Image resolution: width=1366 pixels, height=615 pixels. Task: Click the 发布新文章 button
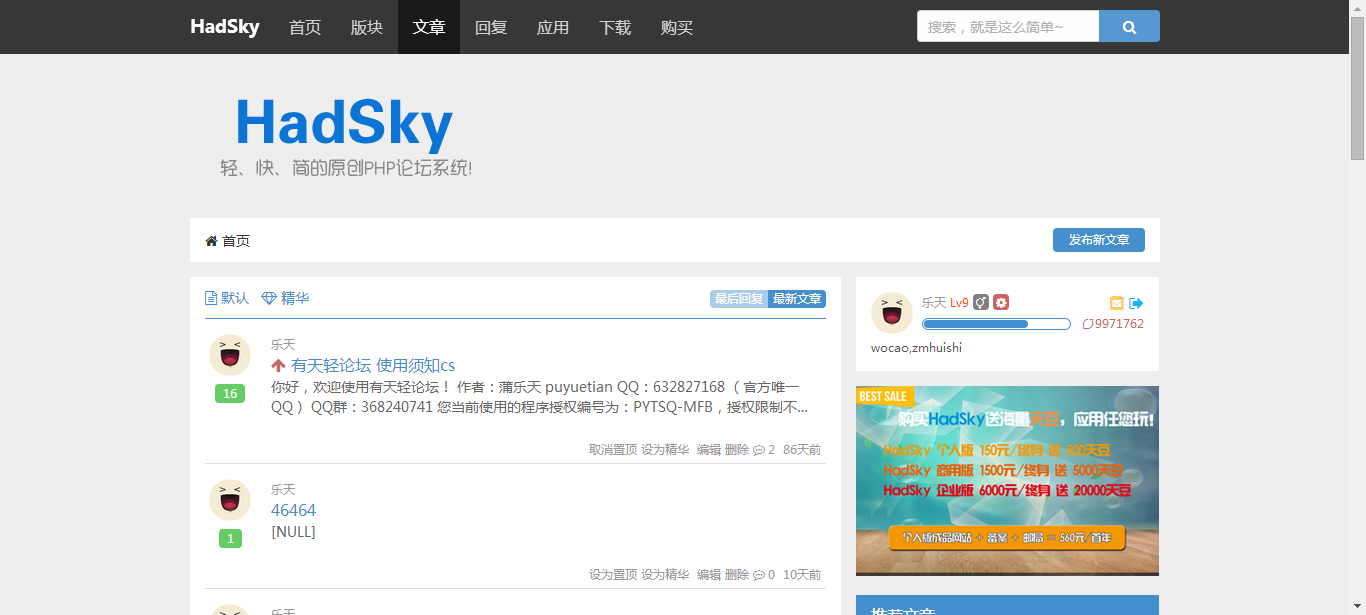(1099, 240)
